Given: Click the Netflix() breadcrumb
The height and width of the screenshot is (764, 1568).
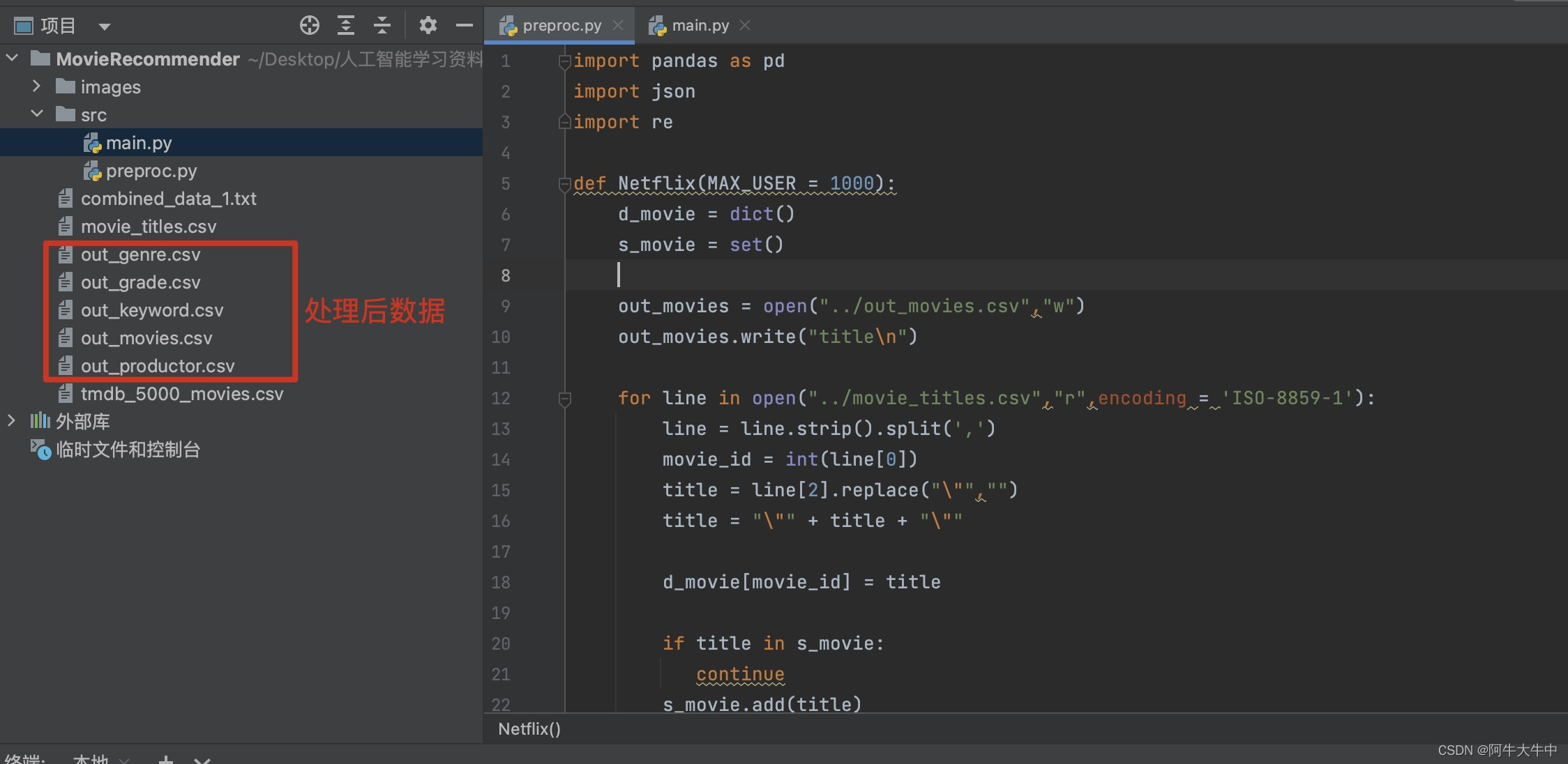Looking at the screenshot, I should (x=529, y=729).
